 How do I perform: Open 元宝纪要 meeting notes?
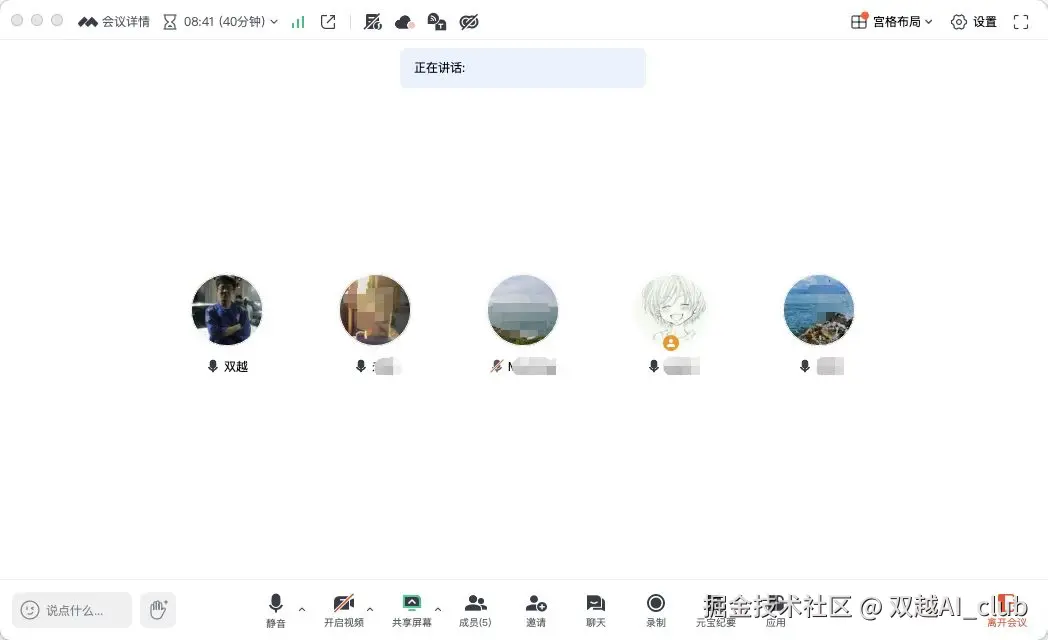tap(715, 610)
